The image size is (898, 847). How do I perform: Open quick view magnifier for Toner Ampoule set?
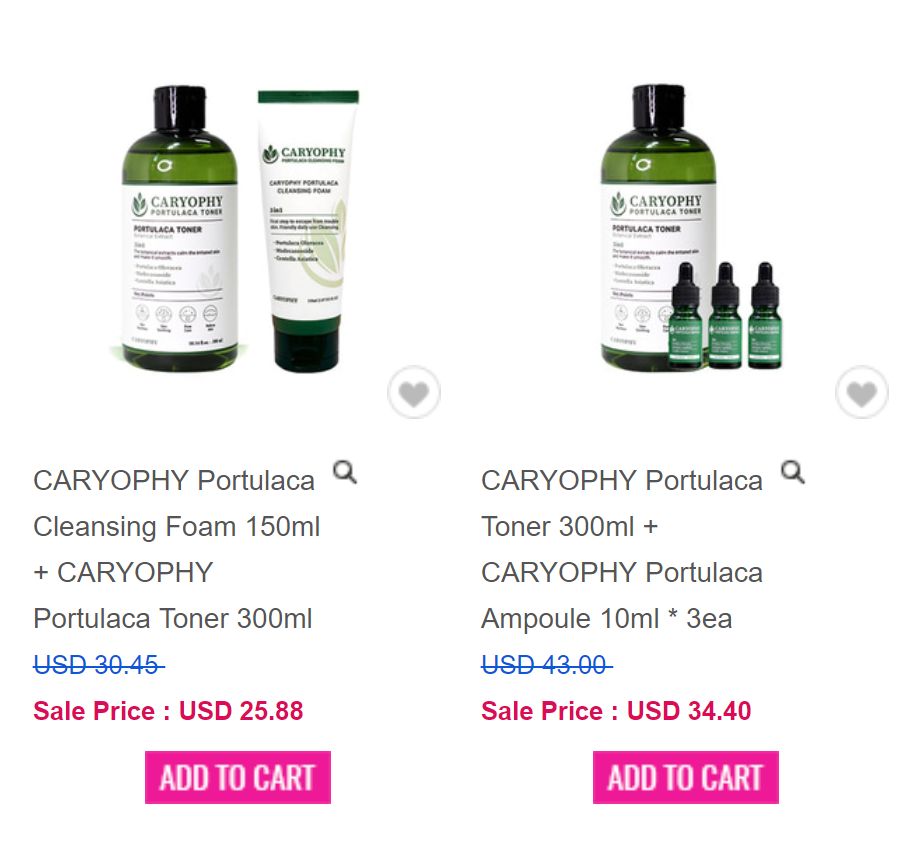click(x=793, y=472)
